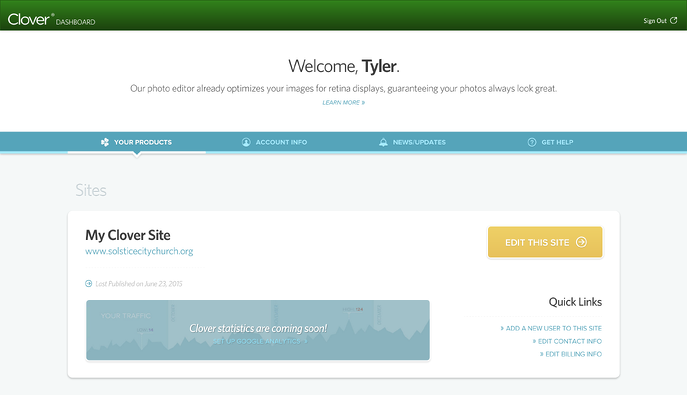Screen dimensions: 687x395
Task: Click the Edit This Site button
Action: pyautogui.click(x=545, y=242)
